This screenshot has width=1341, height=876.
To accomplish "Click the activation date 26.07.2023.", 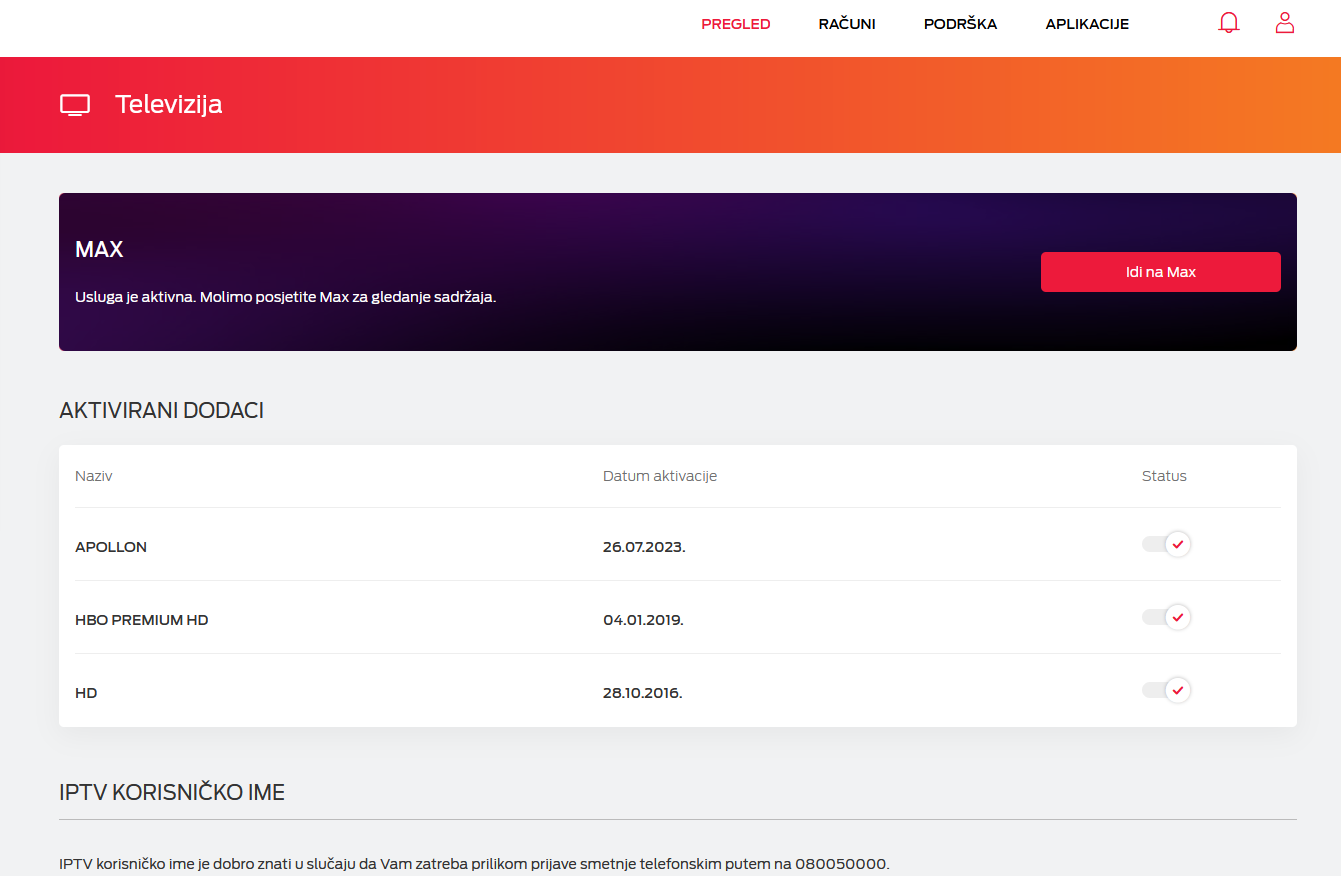I will (644, 547).
